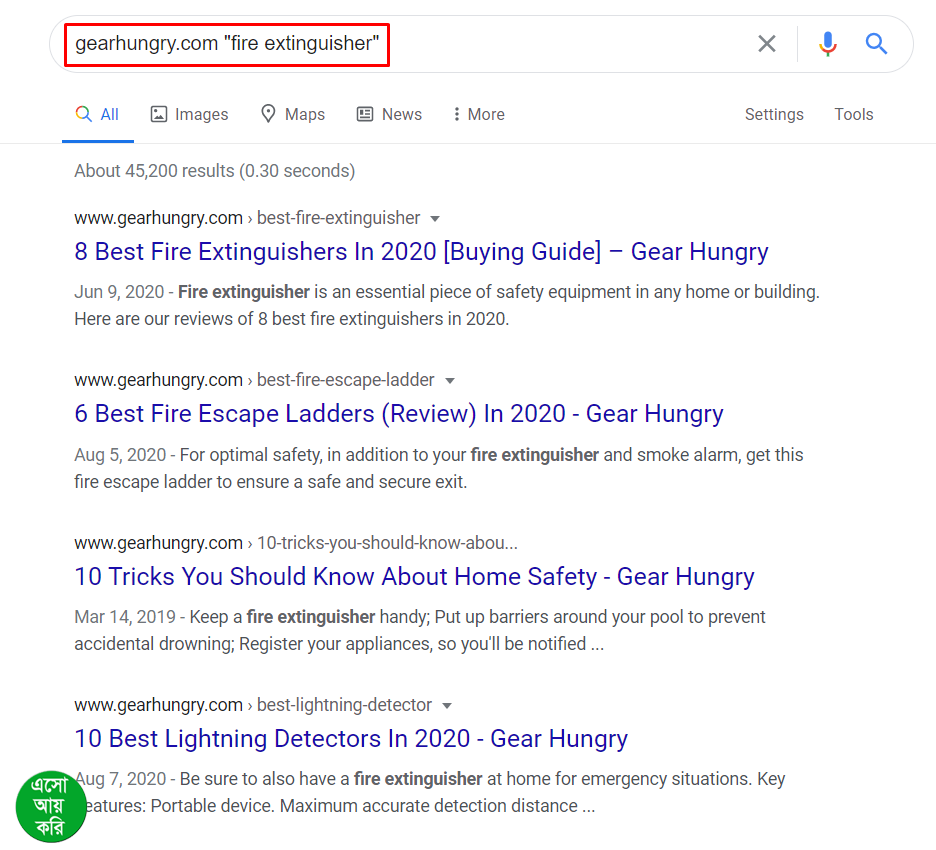Open the 6 Best Fire Escape Ladders result
936x850 pixels.
click(398, 414)
